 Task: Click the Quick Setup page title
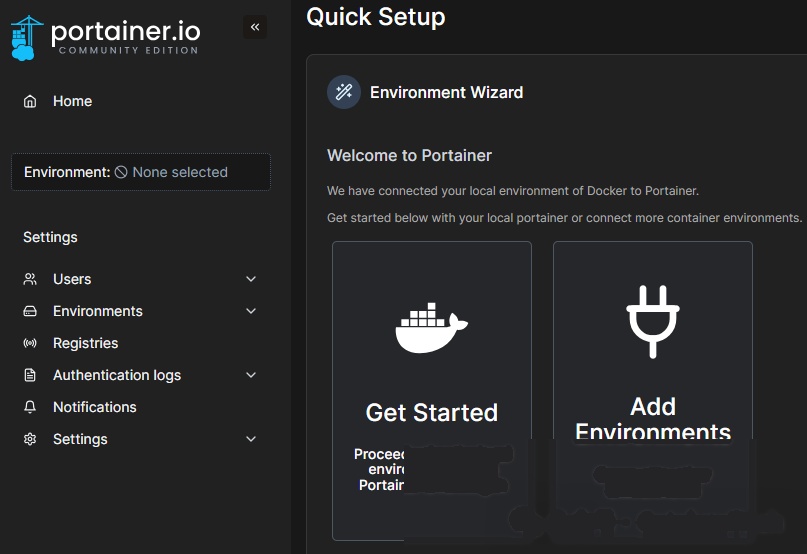pos(376,17)
